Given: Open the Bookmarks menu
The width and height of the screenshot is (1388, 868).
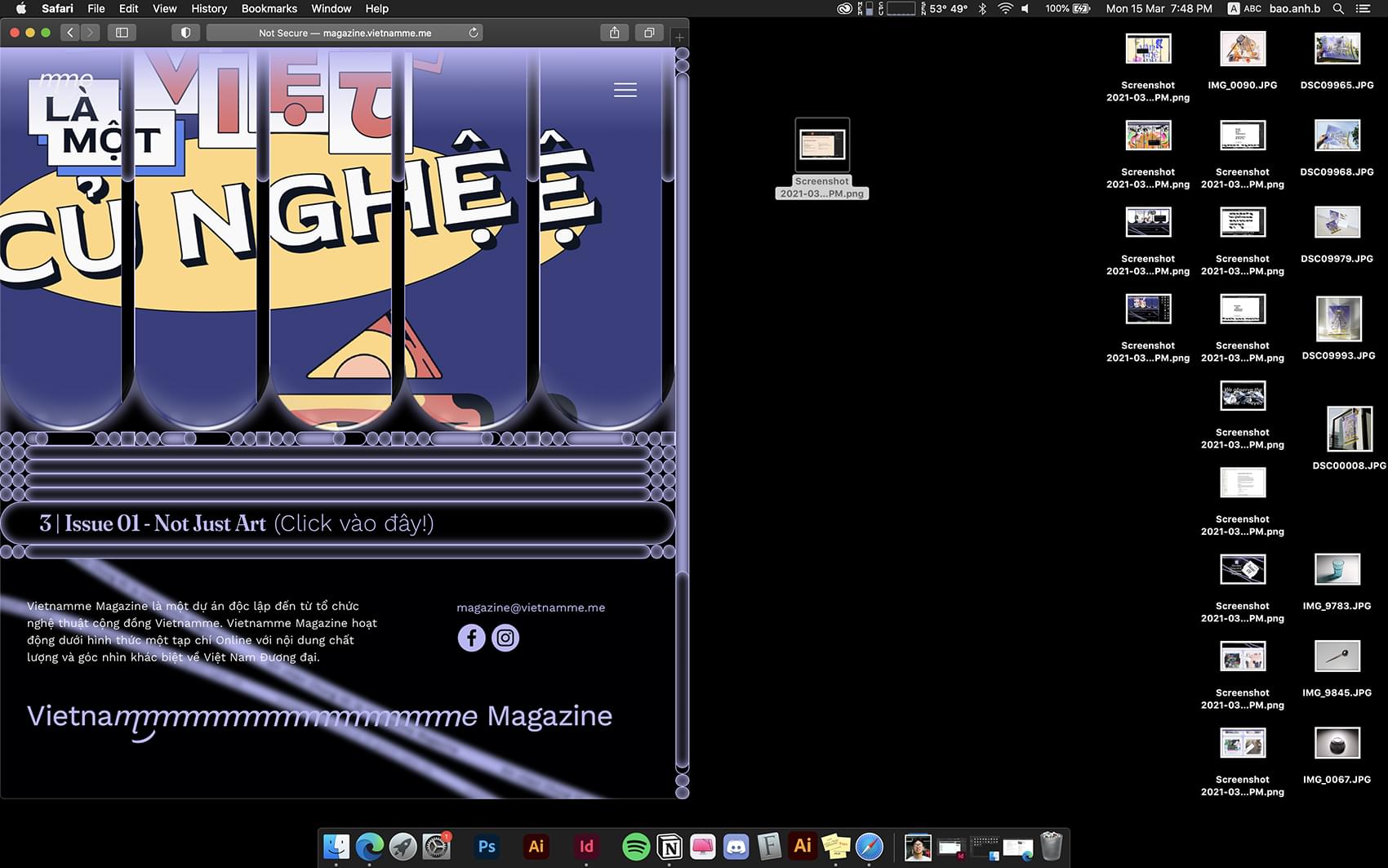Looking at the screenshot, I should pos(269,8).
